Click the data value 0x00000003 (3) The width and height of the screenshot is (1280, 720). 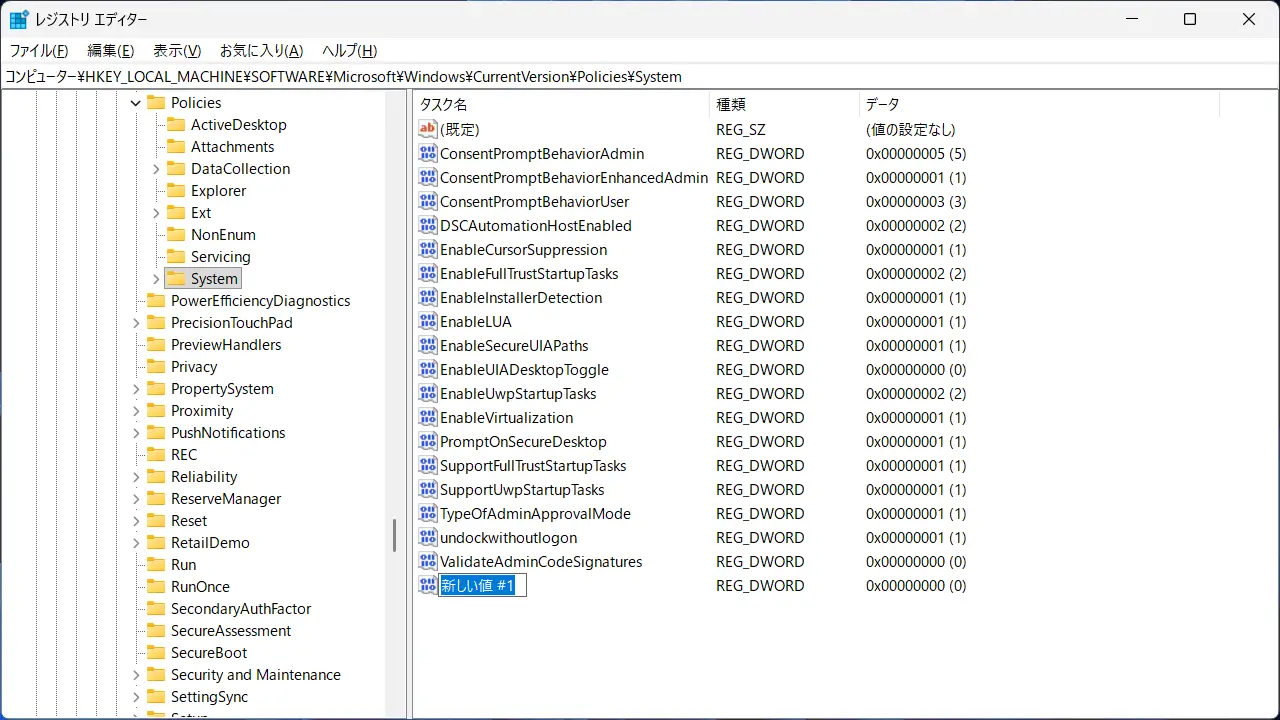coord(916,201)
